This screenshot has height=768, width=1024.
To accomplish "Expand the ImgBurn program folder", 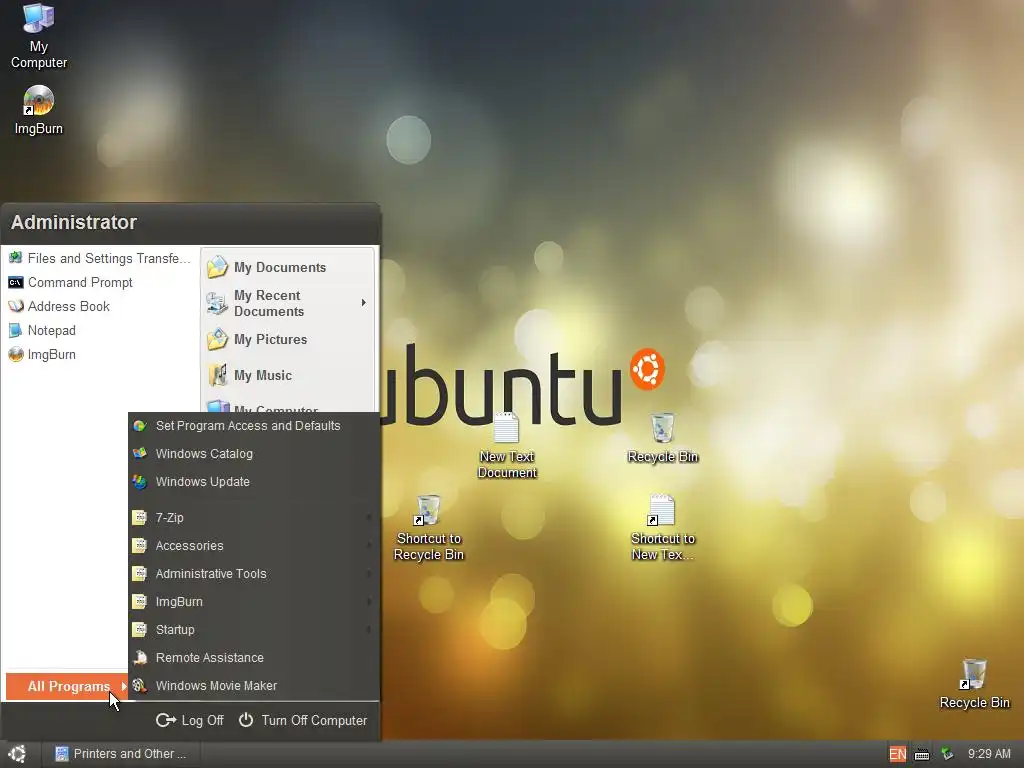I will 253,601.
